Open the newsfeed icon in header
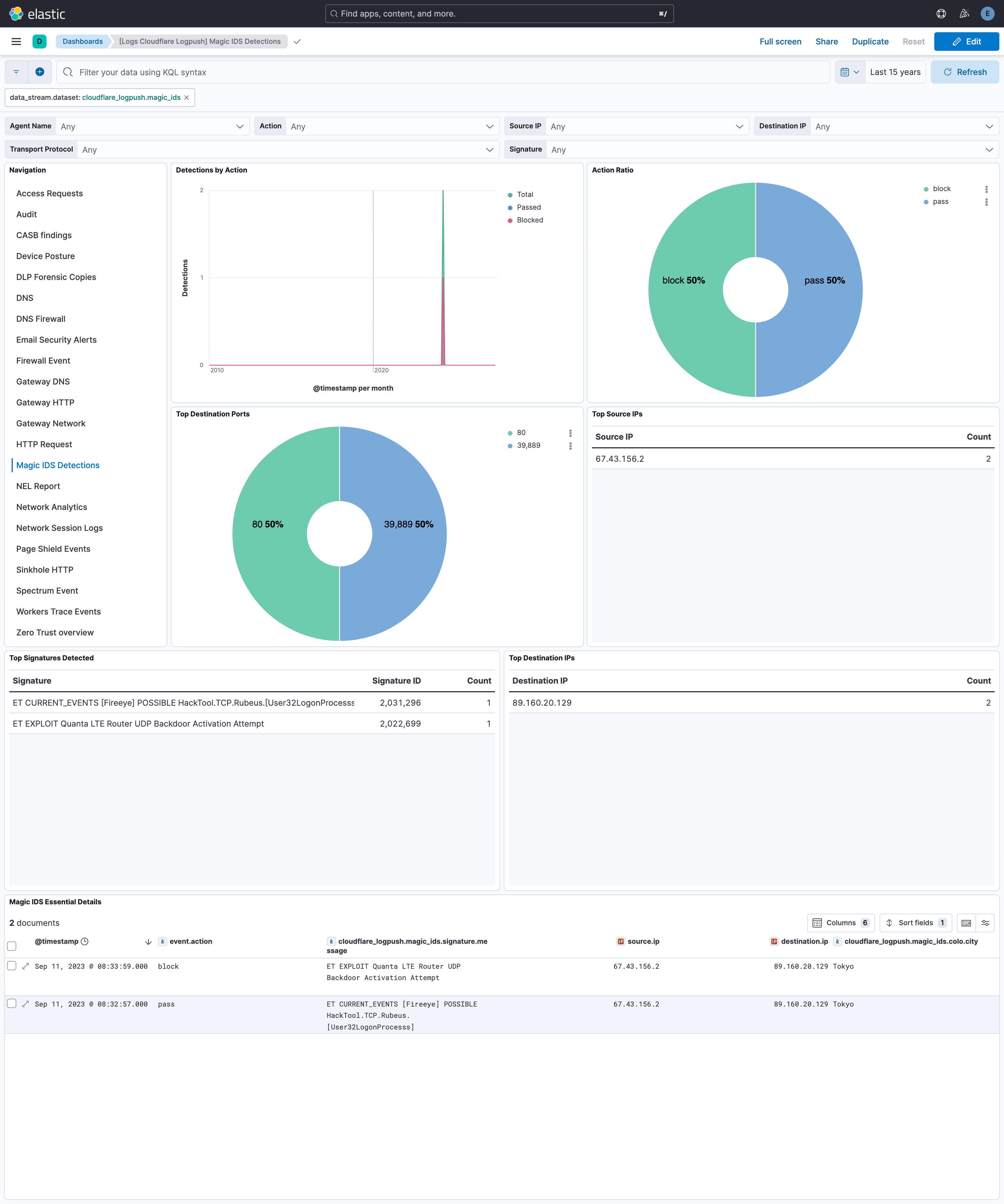Image resolution: width=1004 pixels, height=1204 pixels. (964, 14)
